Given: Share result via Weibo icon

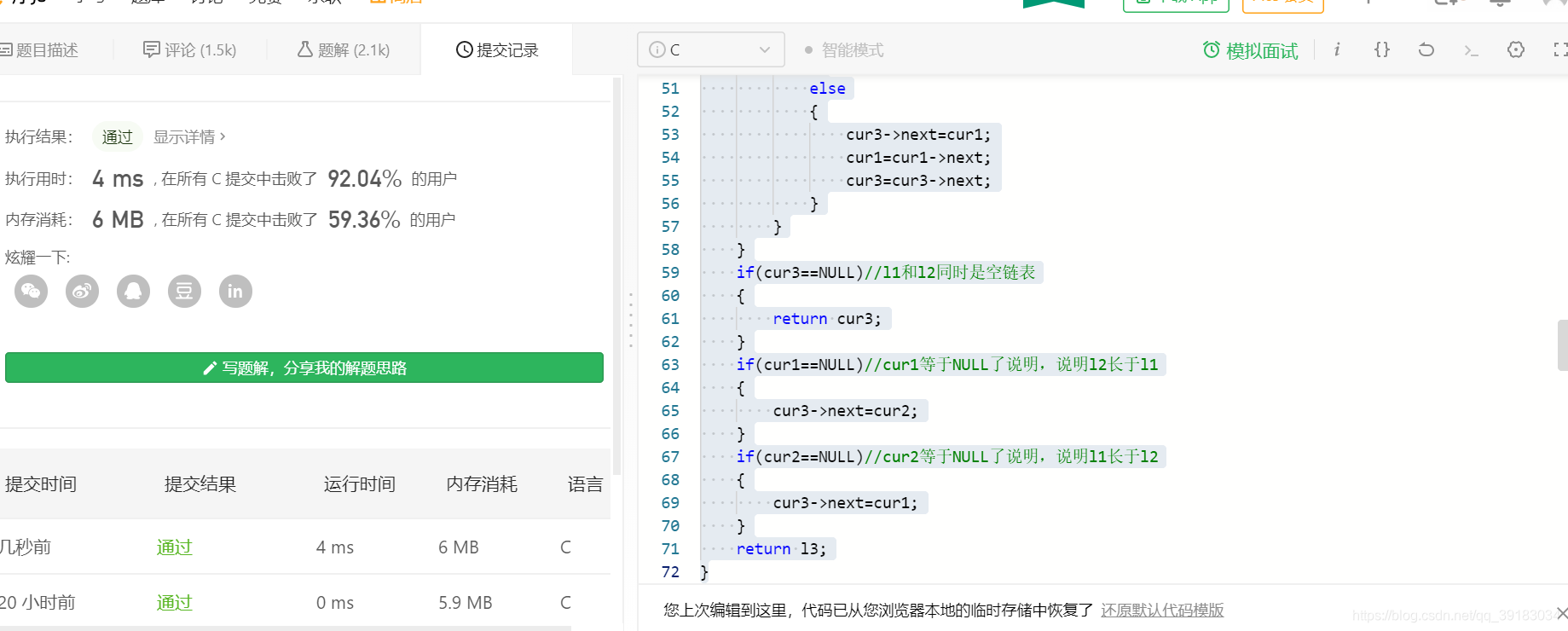Looking at the screenshot, I should [83, 292].
